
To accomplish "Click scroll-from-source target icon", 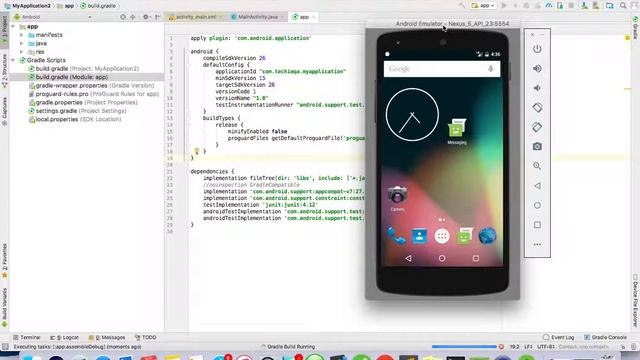I will point(123,17).
